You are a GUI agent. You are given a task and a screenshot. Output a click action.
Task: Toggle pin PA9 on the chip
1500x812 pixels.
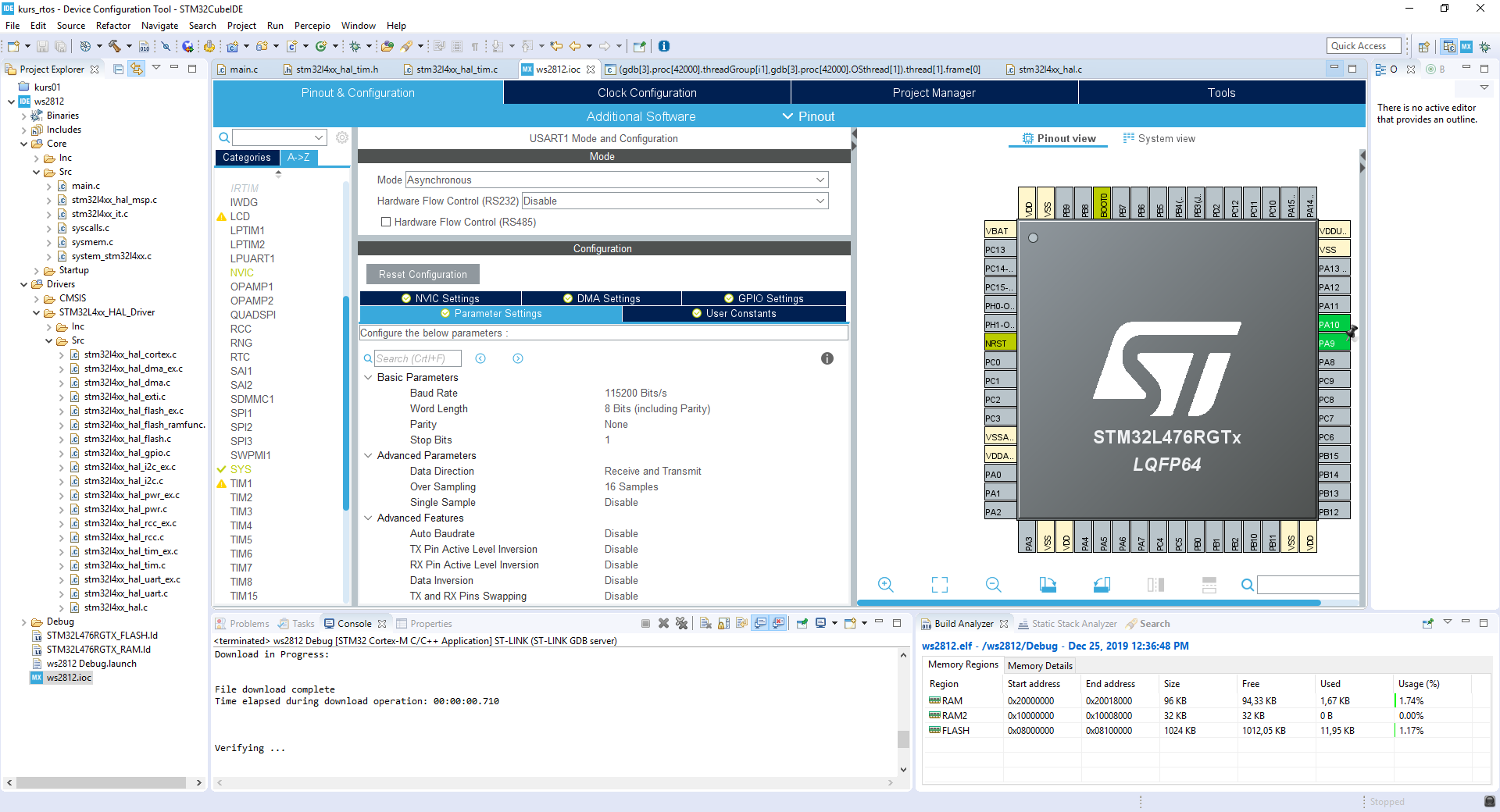tap(1334, 344)
